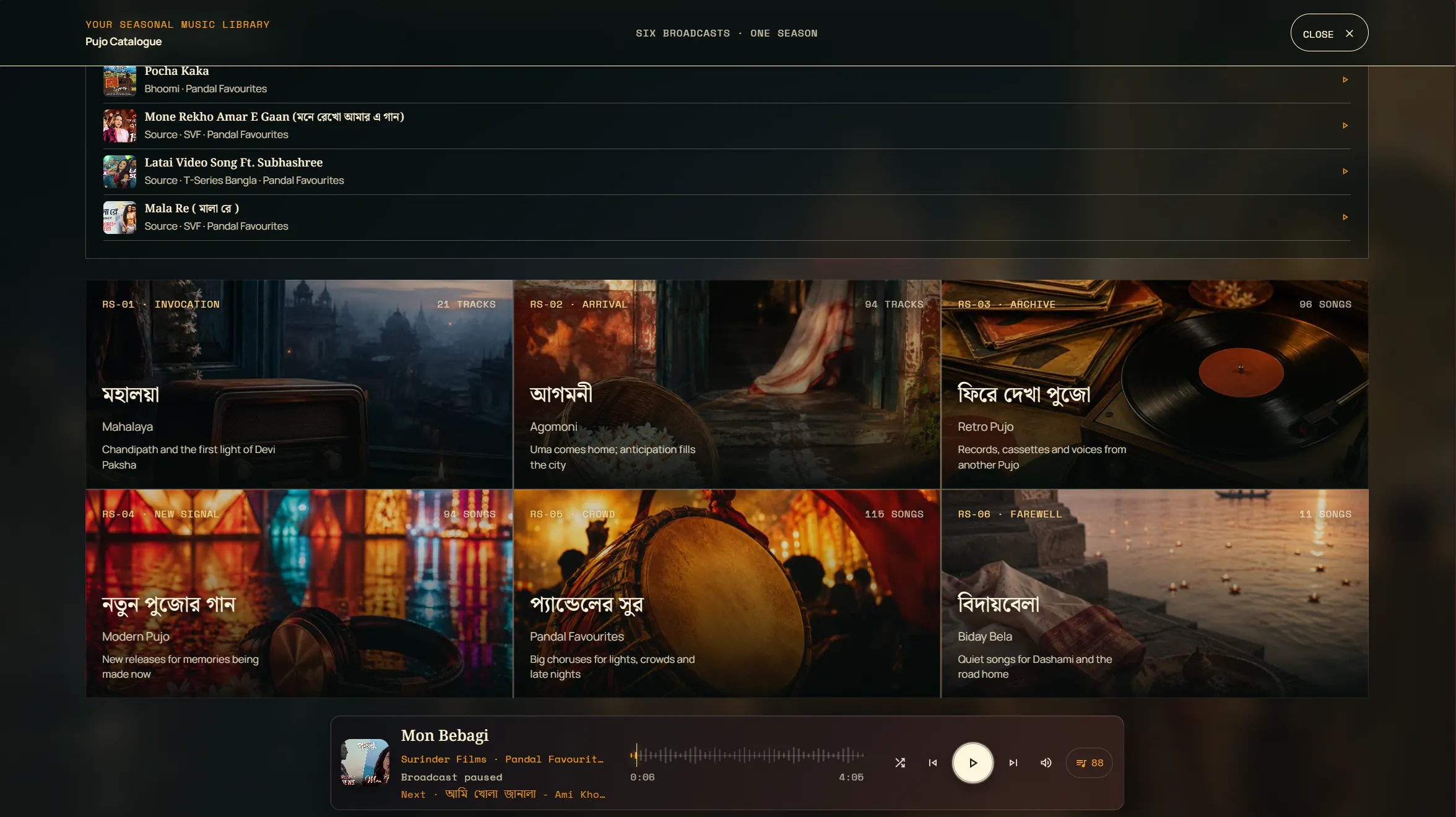Skip to next track
Screen dimensions: 1456x817
click(x=1013, y=763)
